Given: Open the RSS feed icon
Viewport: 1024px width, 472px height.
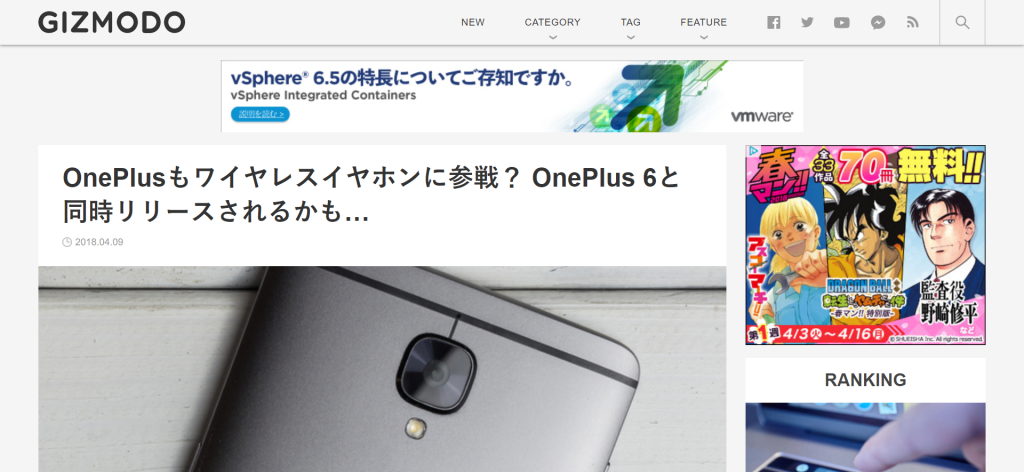Looking at the screenshot, I should pos(912,22).
